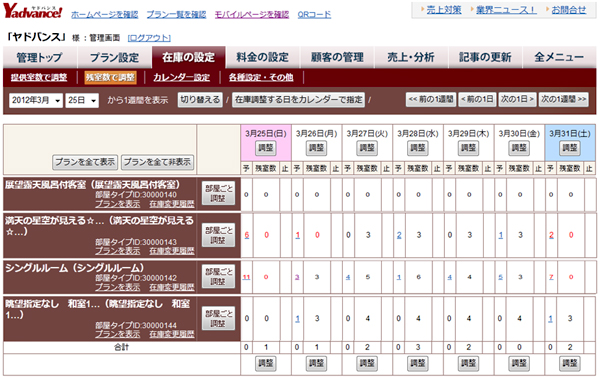The height and width of the screenshot is (378, 600).
Task: Switch to the 管理トップ tab
Action: (39, 57)
